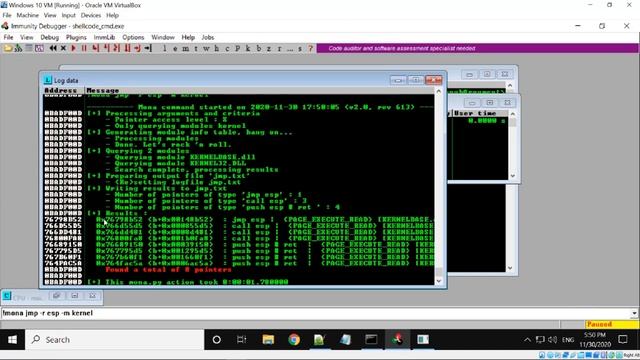Close the debugged program with the X icon
The width and height of the screenshot is (640, 360).
63,48
